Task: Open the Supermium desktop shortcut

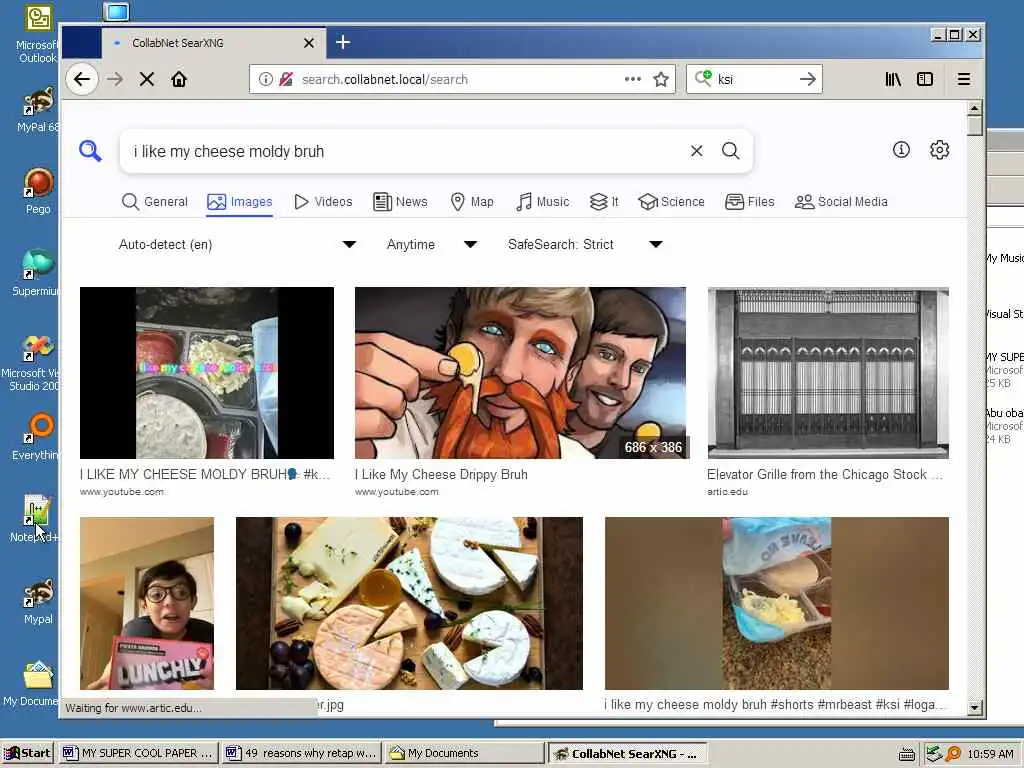Action: [37, 273]
